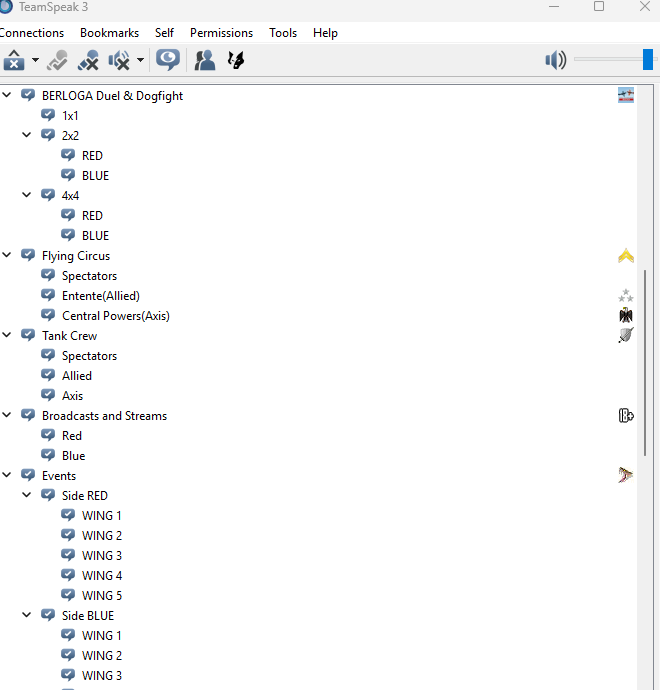Click the 1x1 channel bubble icon
This screenshot has width=660, height=690.
(x=48, y=115)
